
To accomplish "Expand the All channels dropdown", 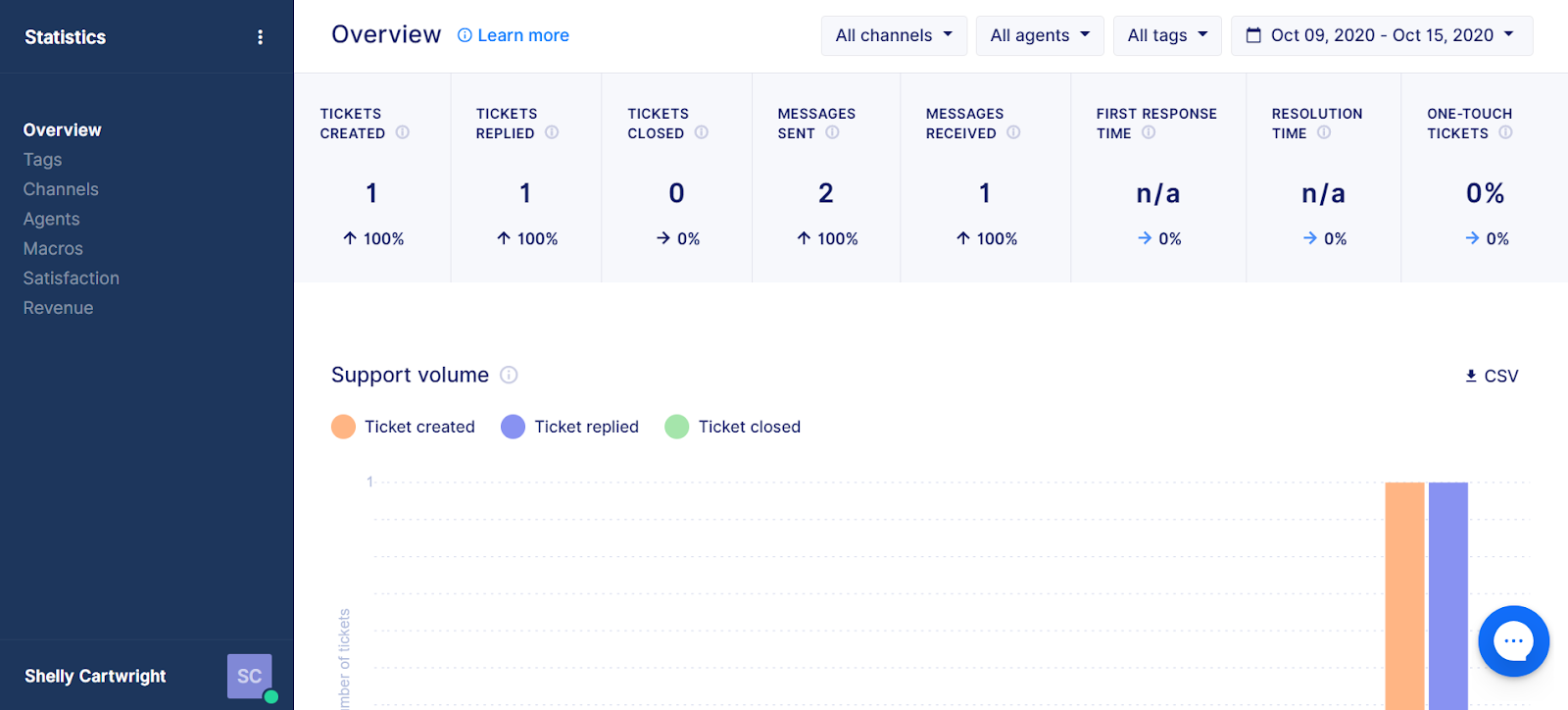I will pyautogui.click(x=894, y=35).
